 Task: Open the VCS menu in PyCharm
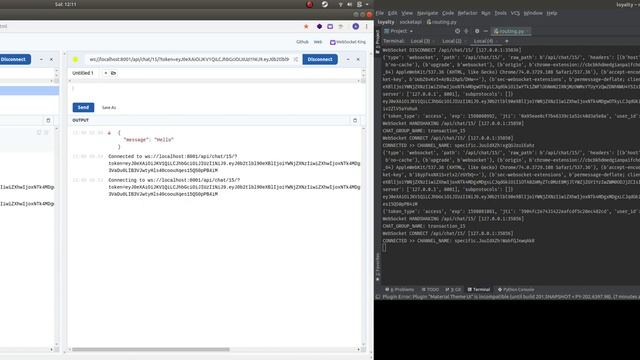(x=515, y=13)
